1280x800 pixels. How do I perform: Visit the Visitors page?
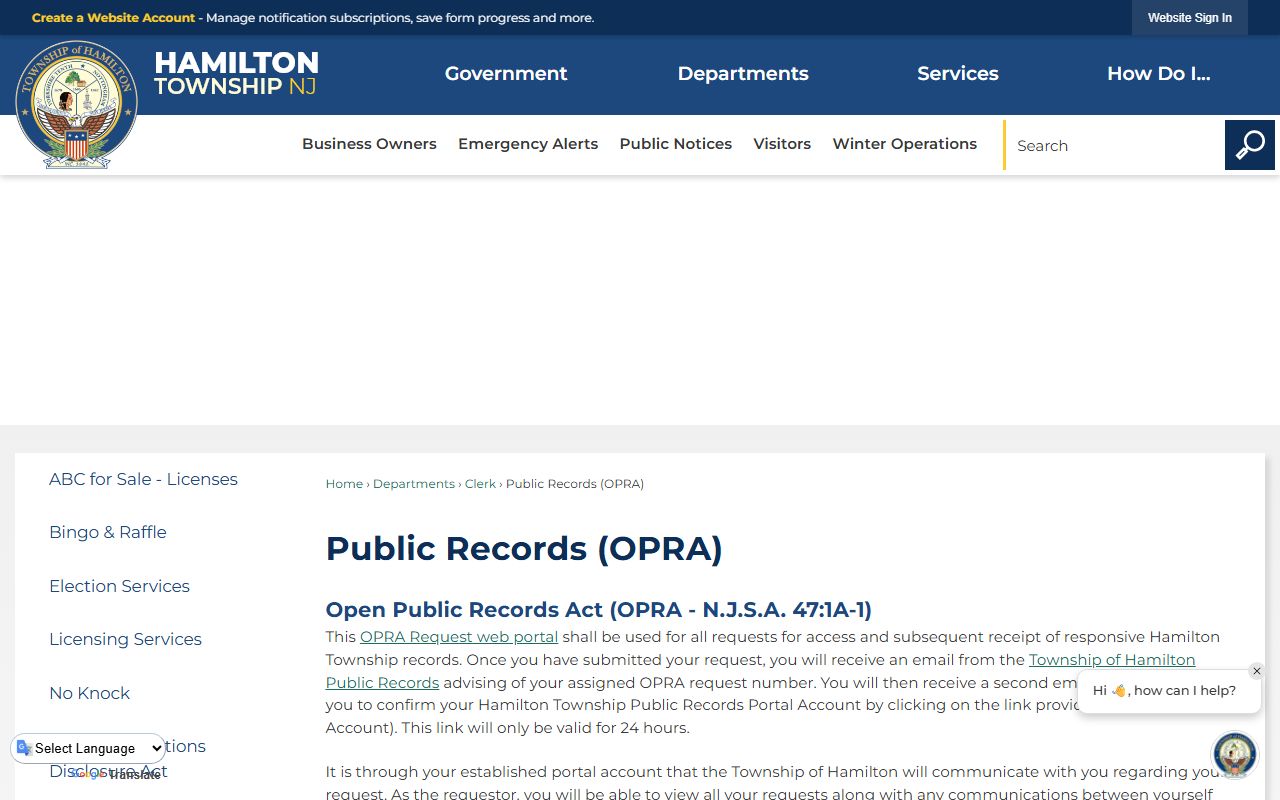(782, 144)
